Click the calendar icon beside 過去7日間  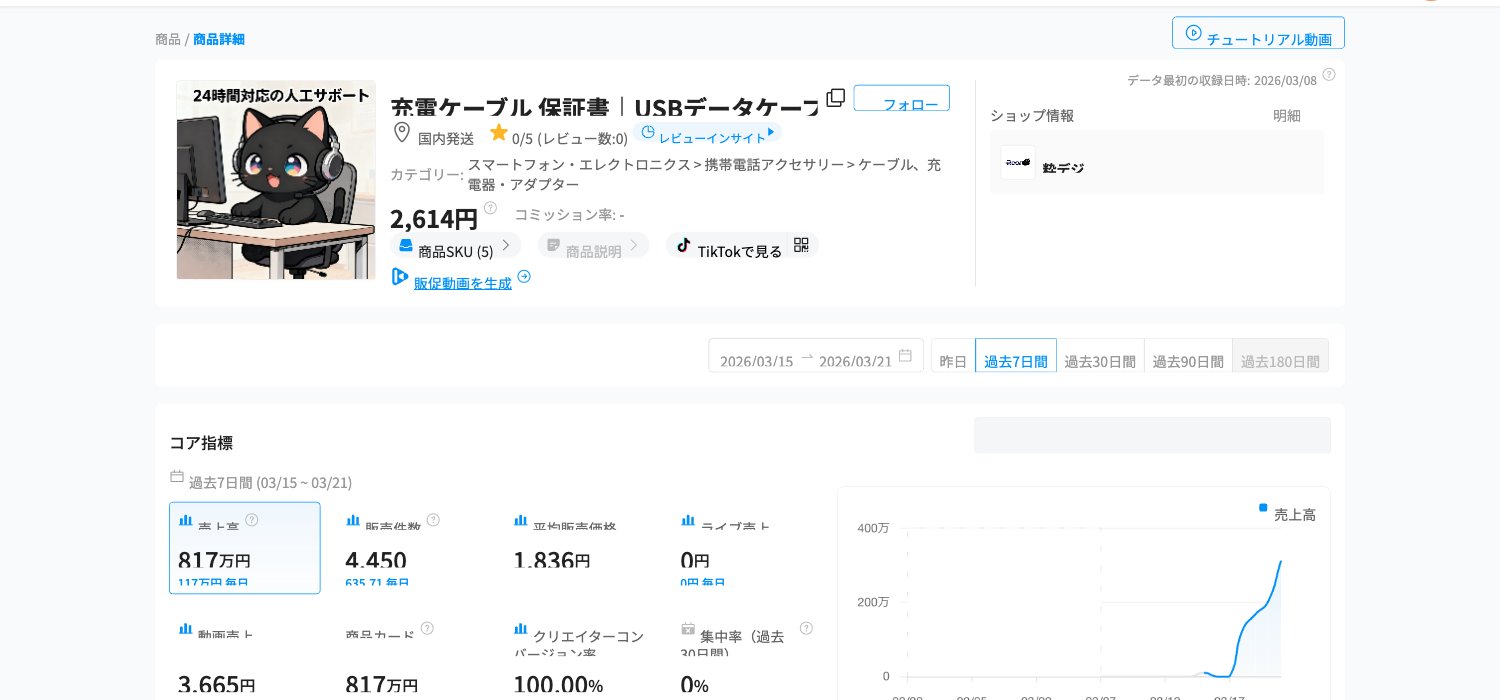(x=177, y=477)
